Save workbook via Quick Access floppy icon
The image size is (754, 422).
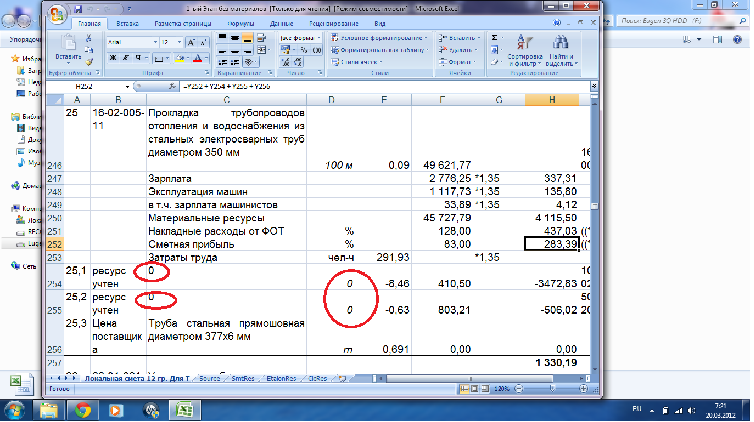click(x=78, y=9)
